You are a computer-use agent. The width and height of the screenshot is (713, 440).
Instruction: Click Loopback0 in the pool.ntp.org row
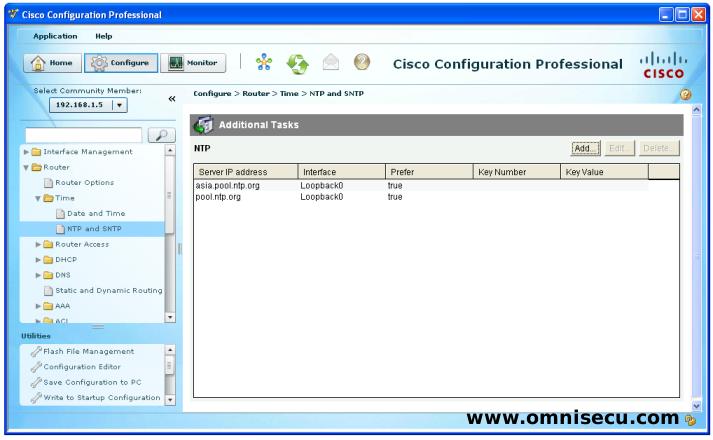point(321,197)
